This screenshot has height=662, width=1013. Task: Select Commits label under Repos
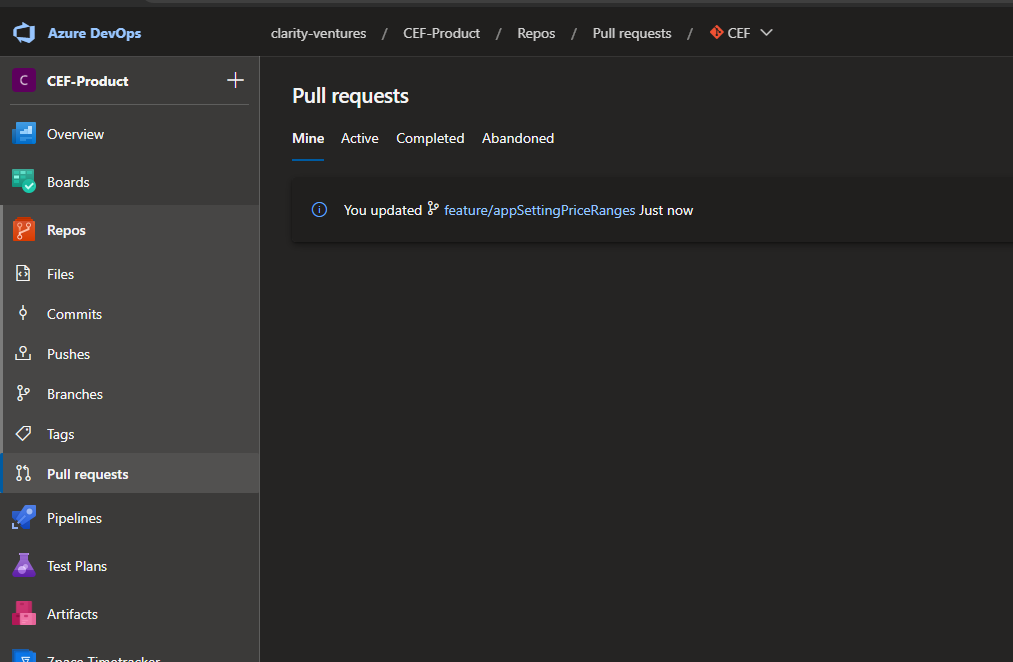pos(74,315)
